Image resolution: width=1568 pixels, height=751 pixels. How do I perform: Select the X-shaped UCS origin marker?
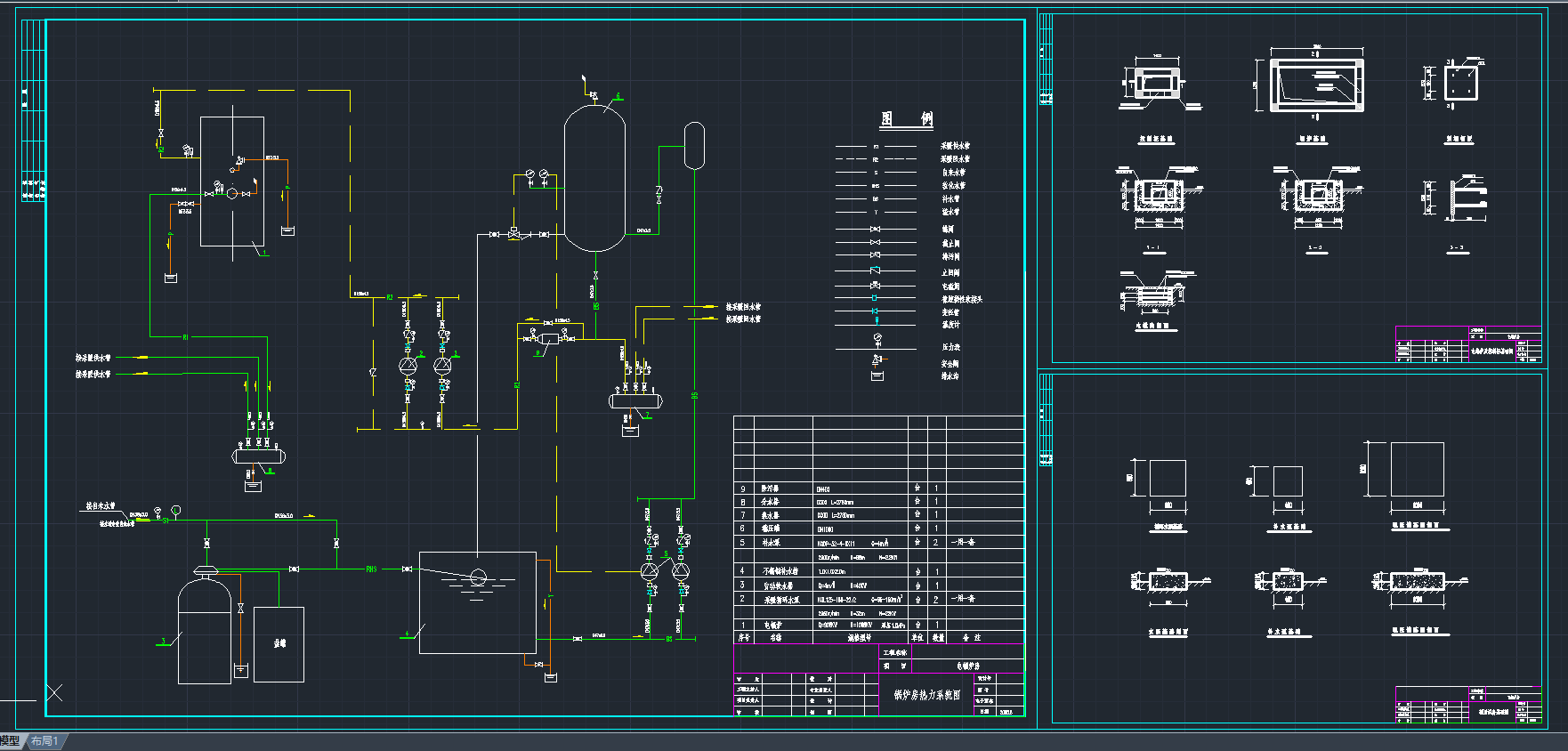point(54,692)
